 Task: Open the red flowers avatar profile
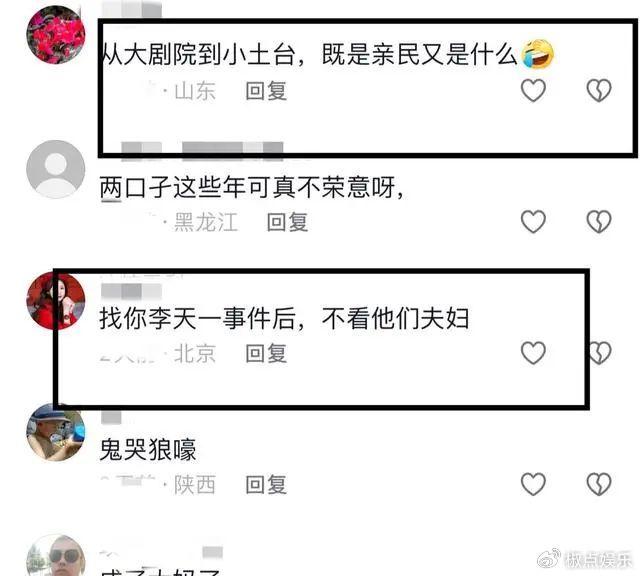tap(56, 35)
